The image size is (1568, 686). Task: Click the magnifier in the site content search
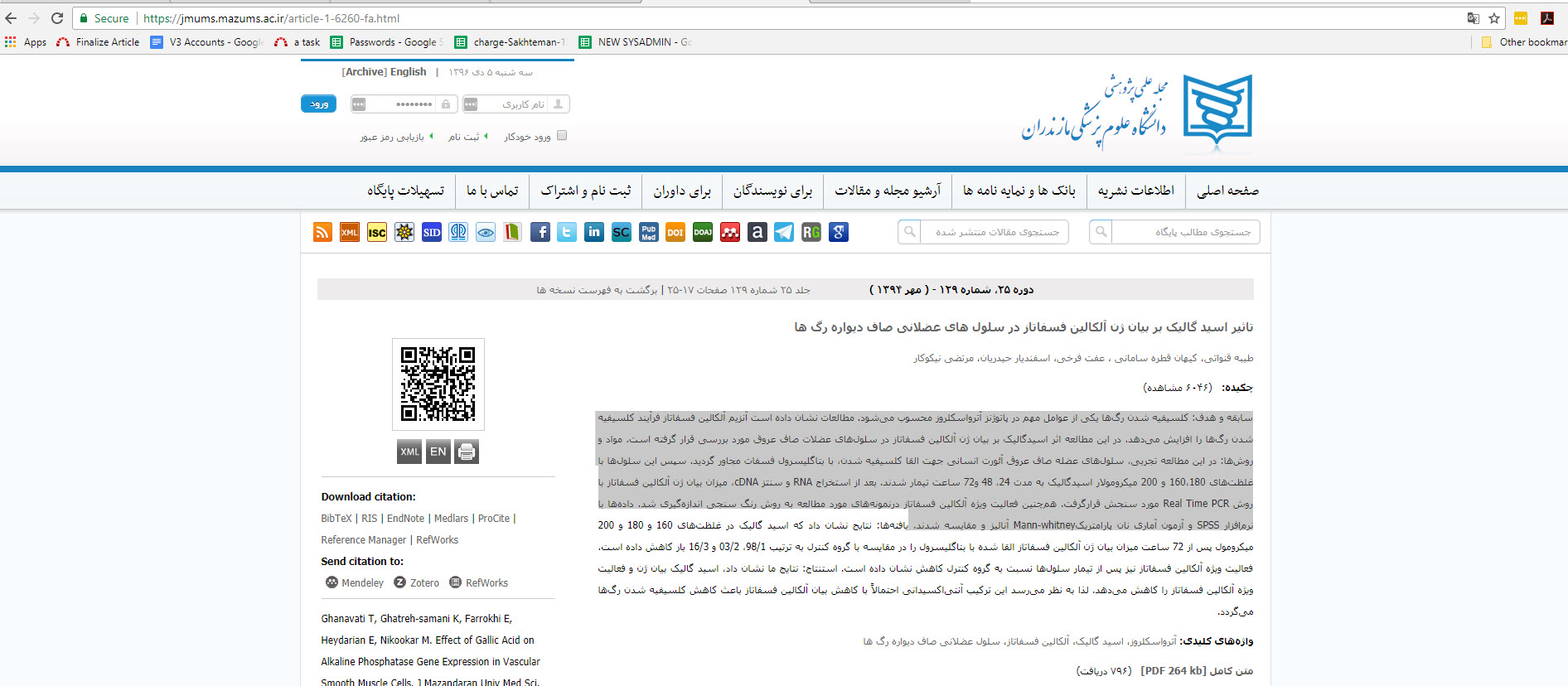pyautogui.click(x=1101, y=232)
